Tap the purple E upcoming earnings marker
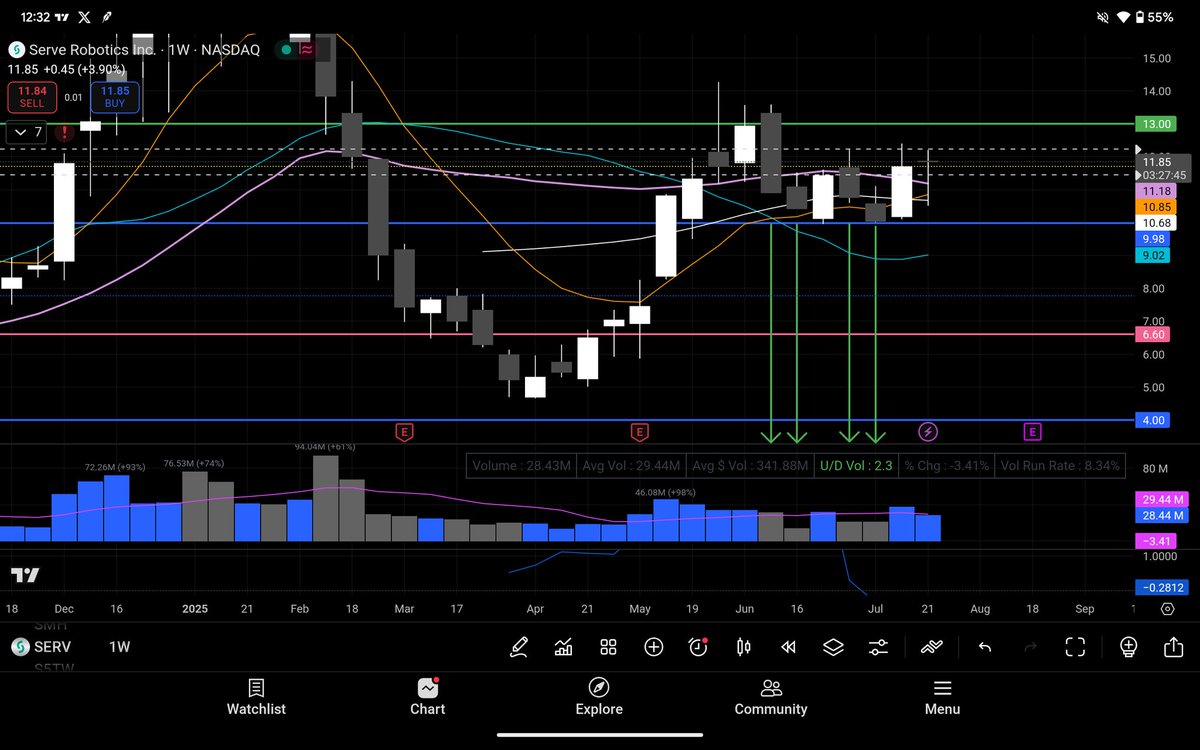1200x750 pixels. [x=1032, y=432]
